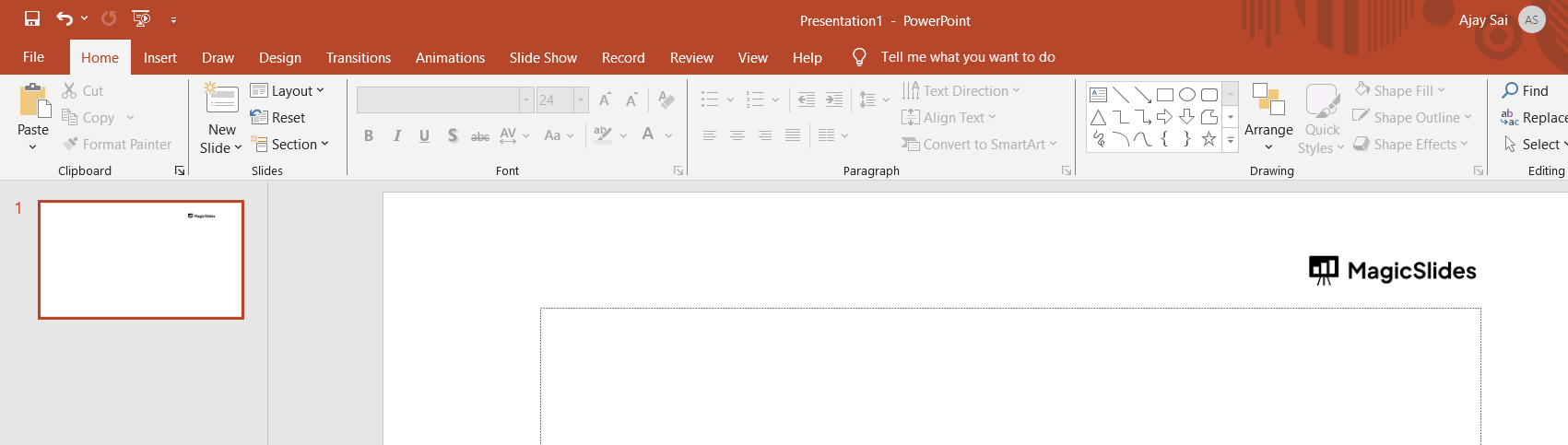
Task: Open Customize Quick Access Toolbar arrow
Action: 173,19
